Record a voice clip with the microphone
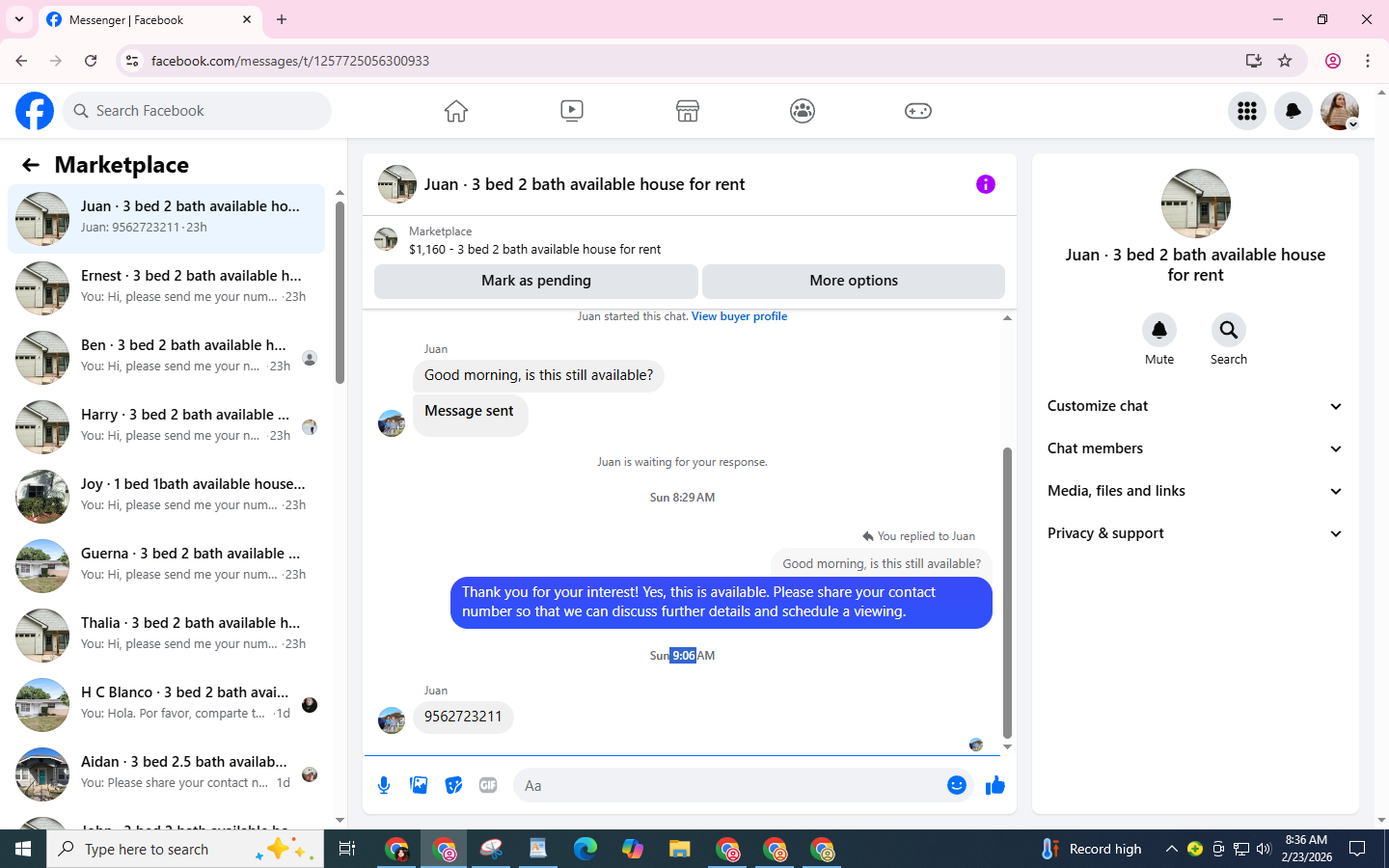Image resolution: width=1389 pixels, height=868 pixels. point(384,785)
